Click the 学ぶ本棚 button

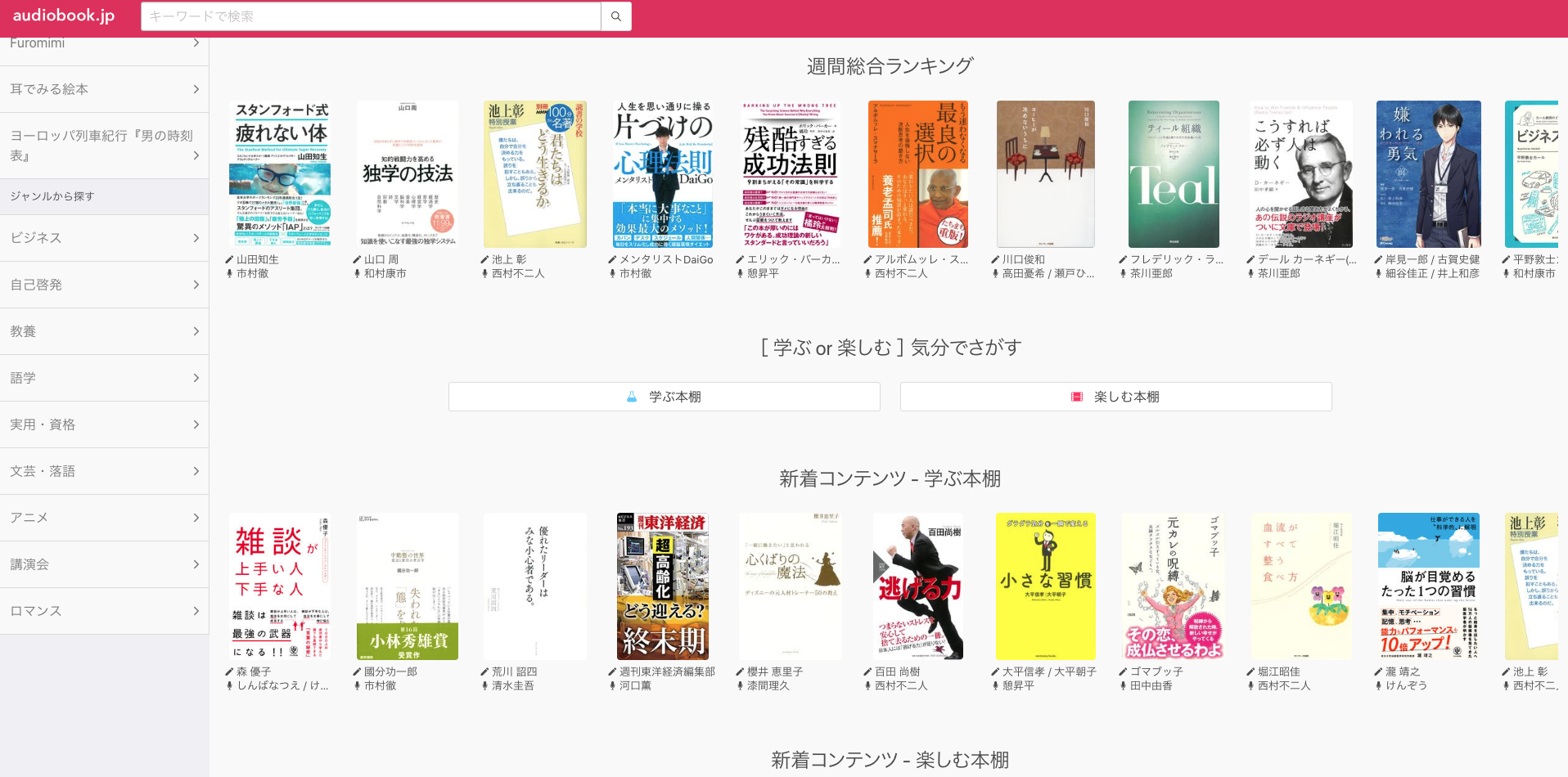coord(665,397)
